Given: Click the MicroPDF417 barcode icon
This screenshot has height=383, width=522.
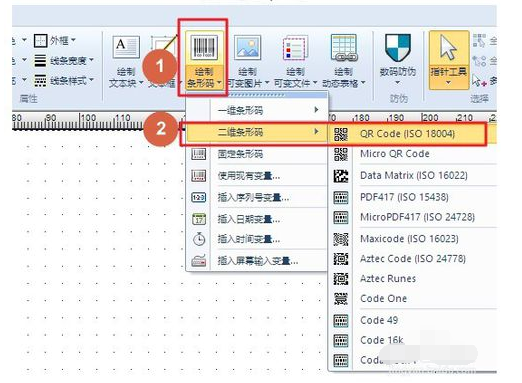Looking at the screenshot, I should click(341, 218).
